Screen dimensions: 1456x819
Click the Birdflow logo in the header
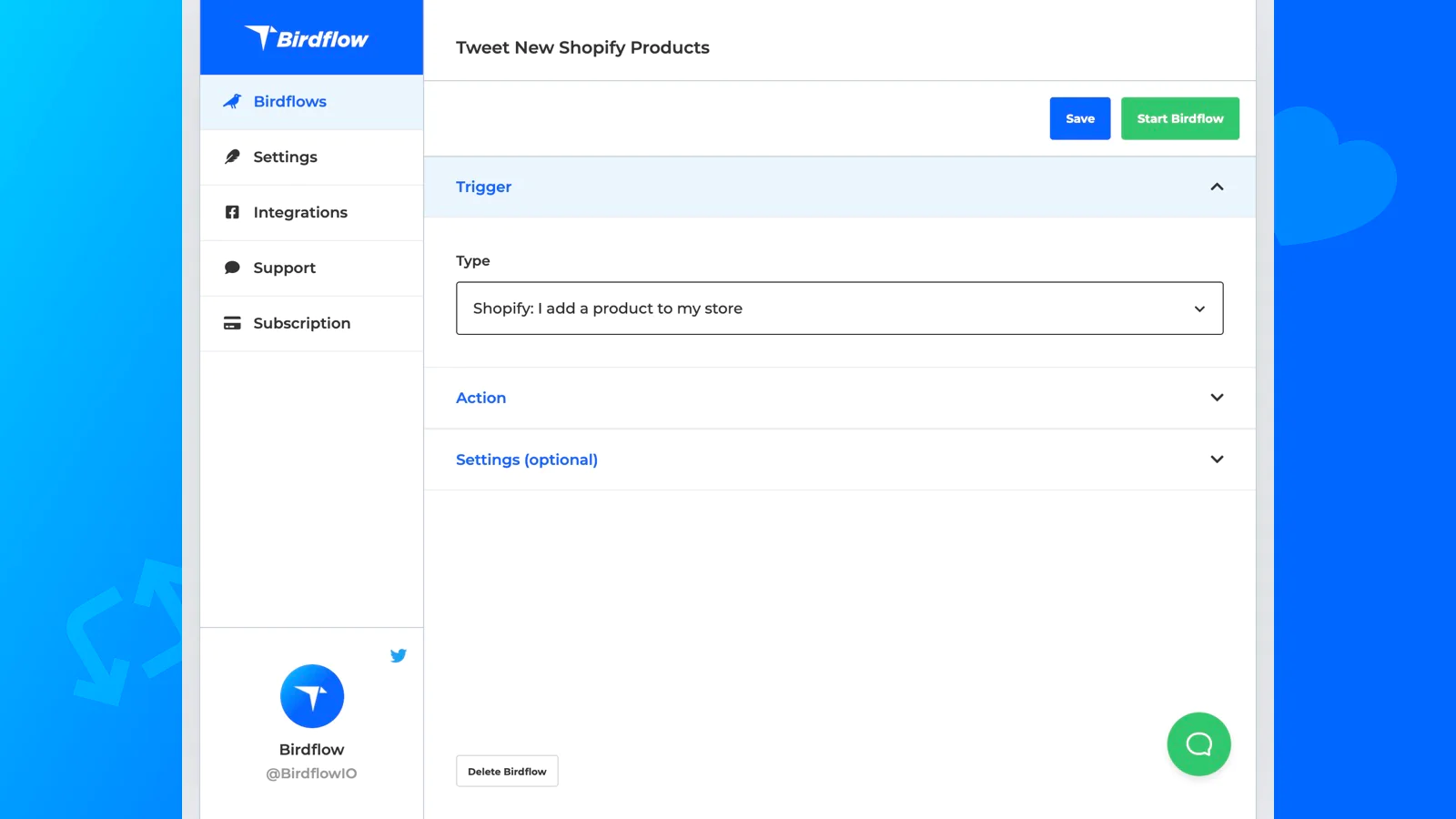pyautogui.click(x=307, y=37)
